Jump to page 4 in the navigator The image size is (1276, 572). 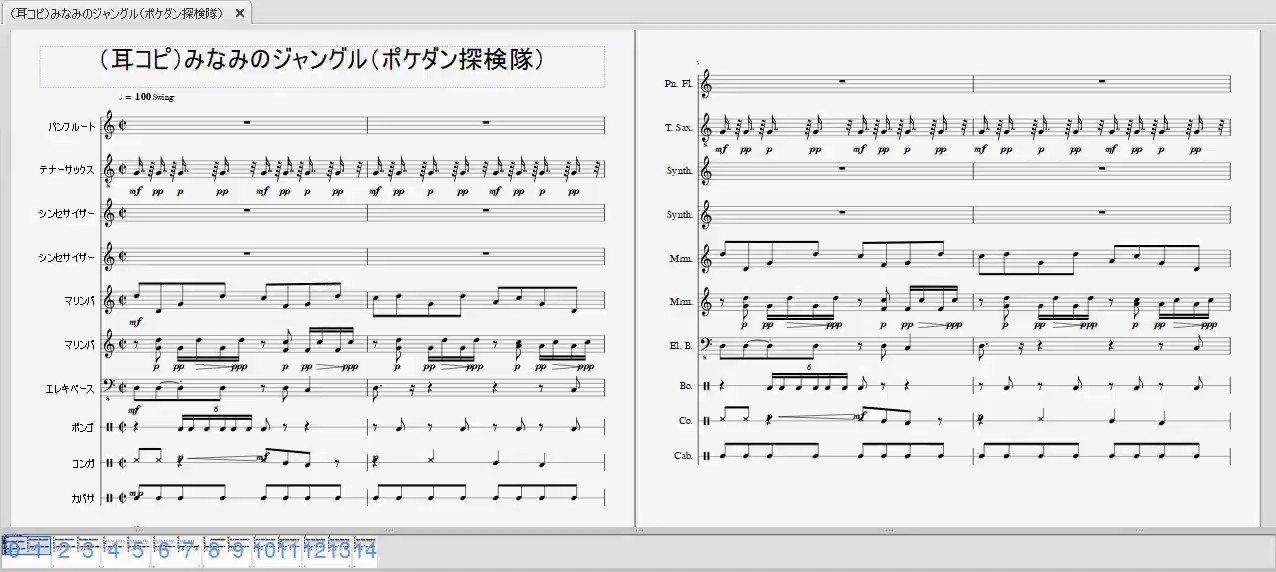(113, 549)
